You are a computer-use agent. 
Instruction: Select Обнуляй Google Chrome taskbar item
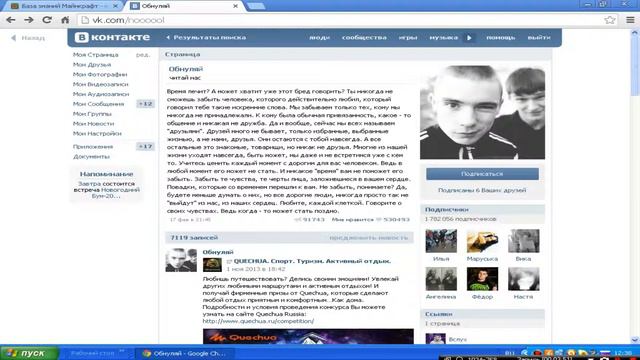[x=184, y=353]
